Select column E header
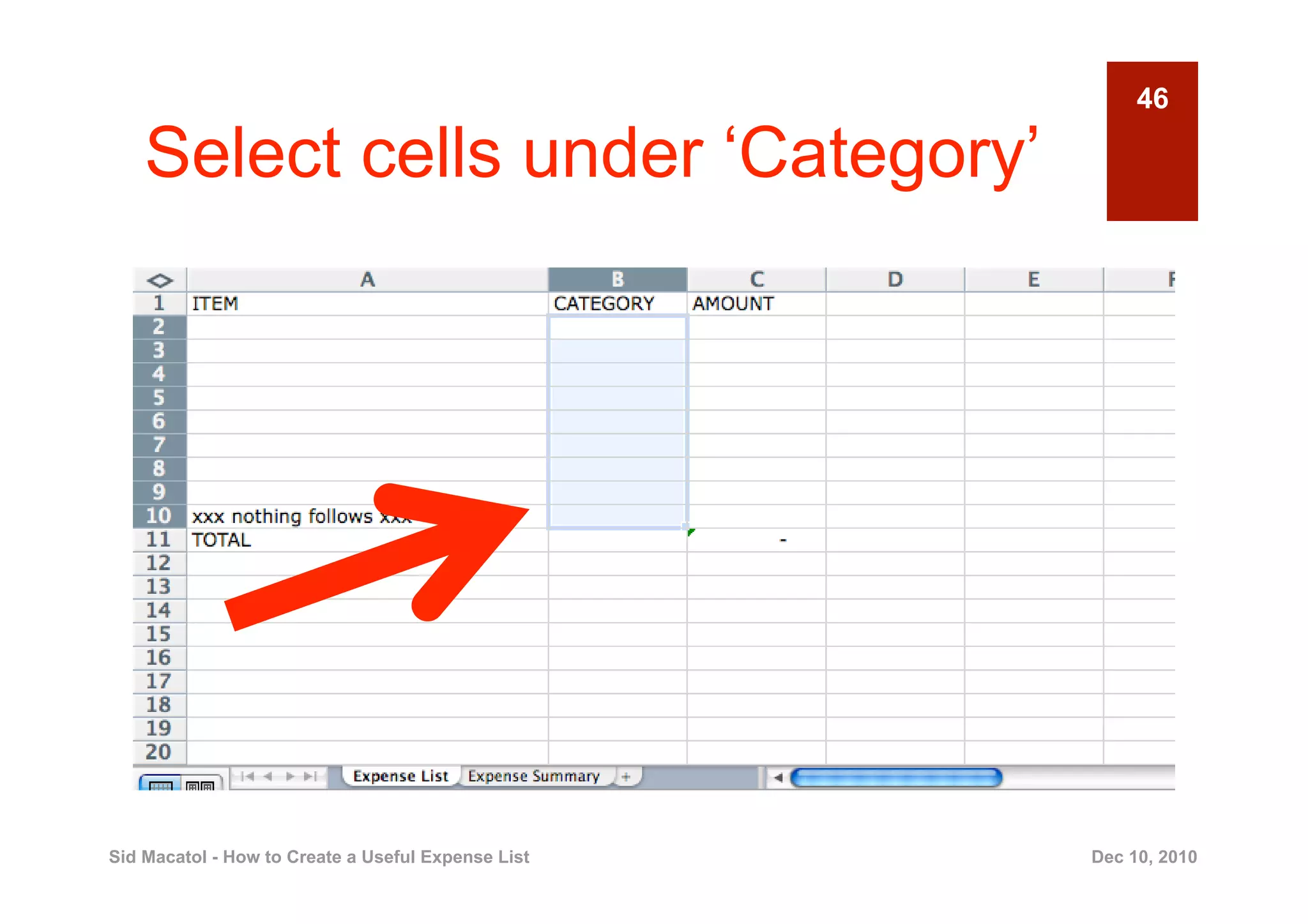This screenshot has height=924, width=1308. [x=1034, y=280]
